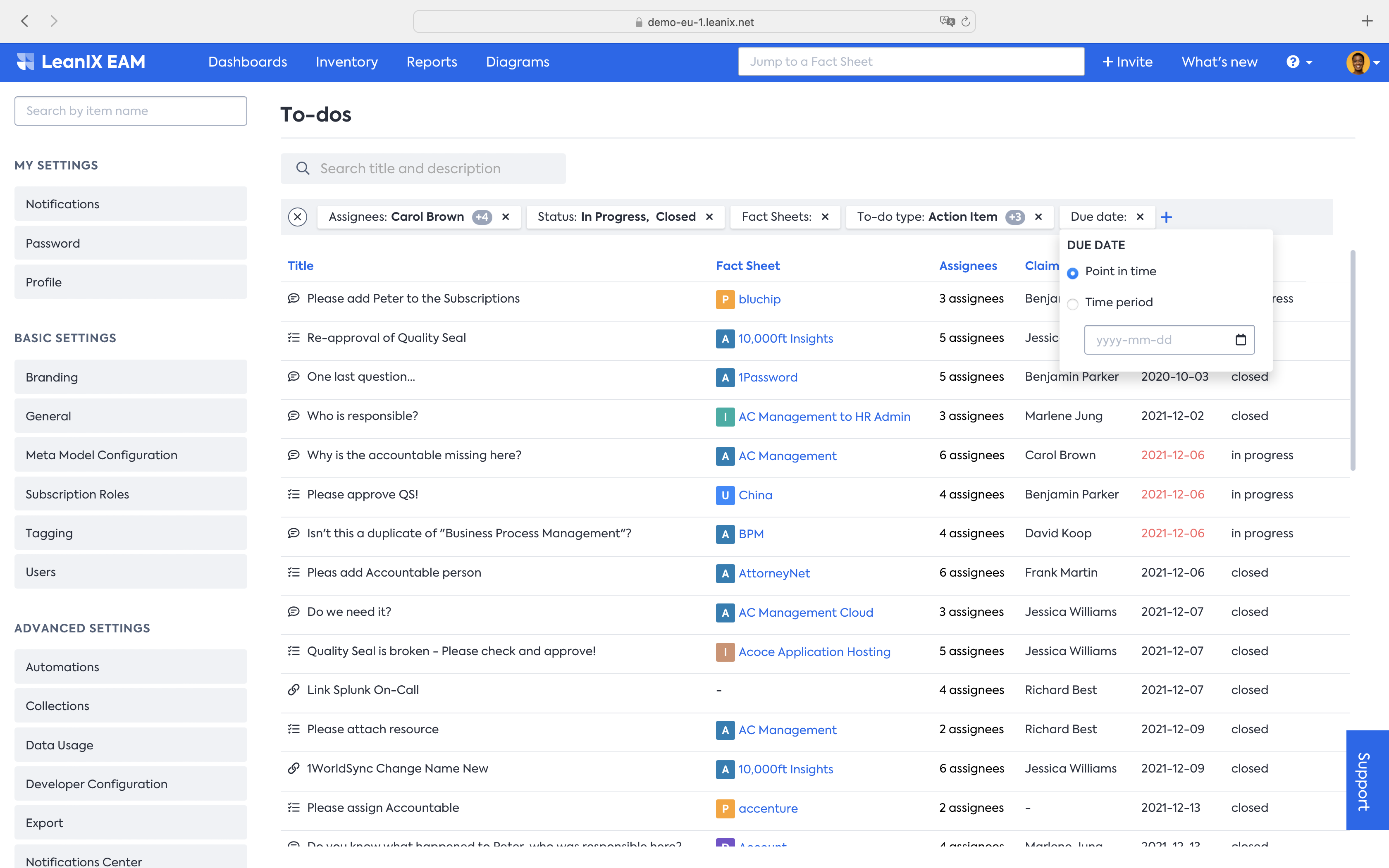Open the user avatar account menu
Viewport: 1389px width, 868px height.
click(x=1363, y=62)
